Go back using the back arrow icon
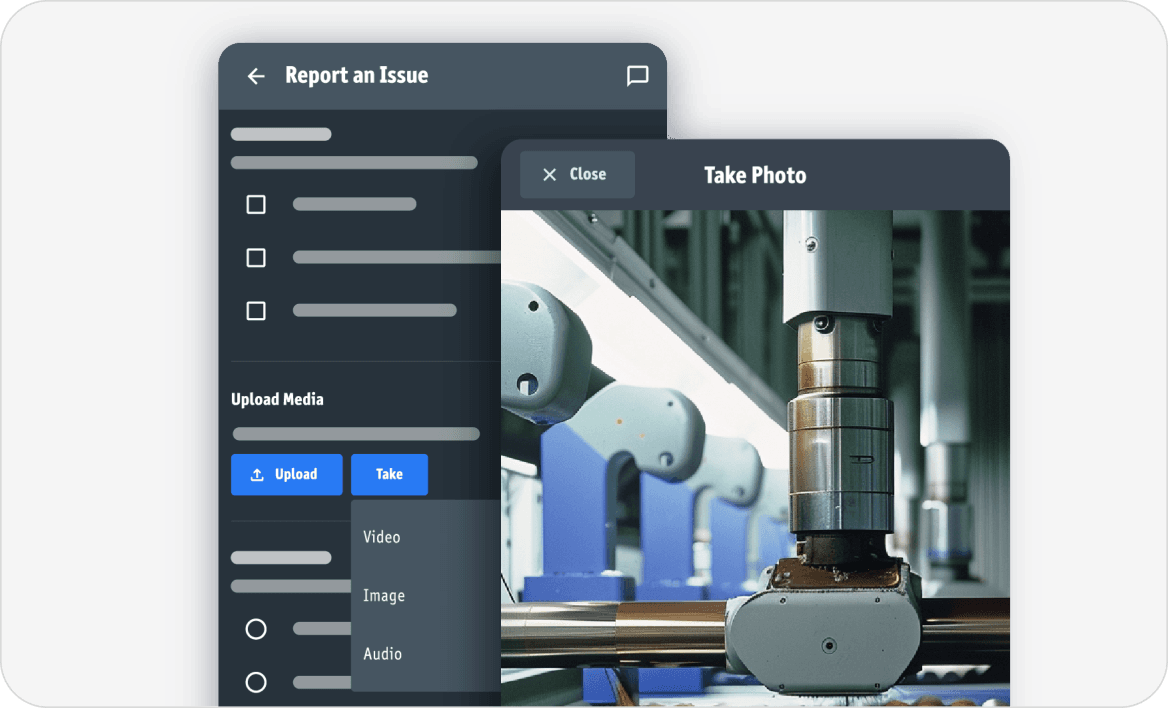This screenshot has height=708, width=1168. [x=256, y=76]
